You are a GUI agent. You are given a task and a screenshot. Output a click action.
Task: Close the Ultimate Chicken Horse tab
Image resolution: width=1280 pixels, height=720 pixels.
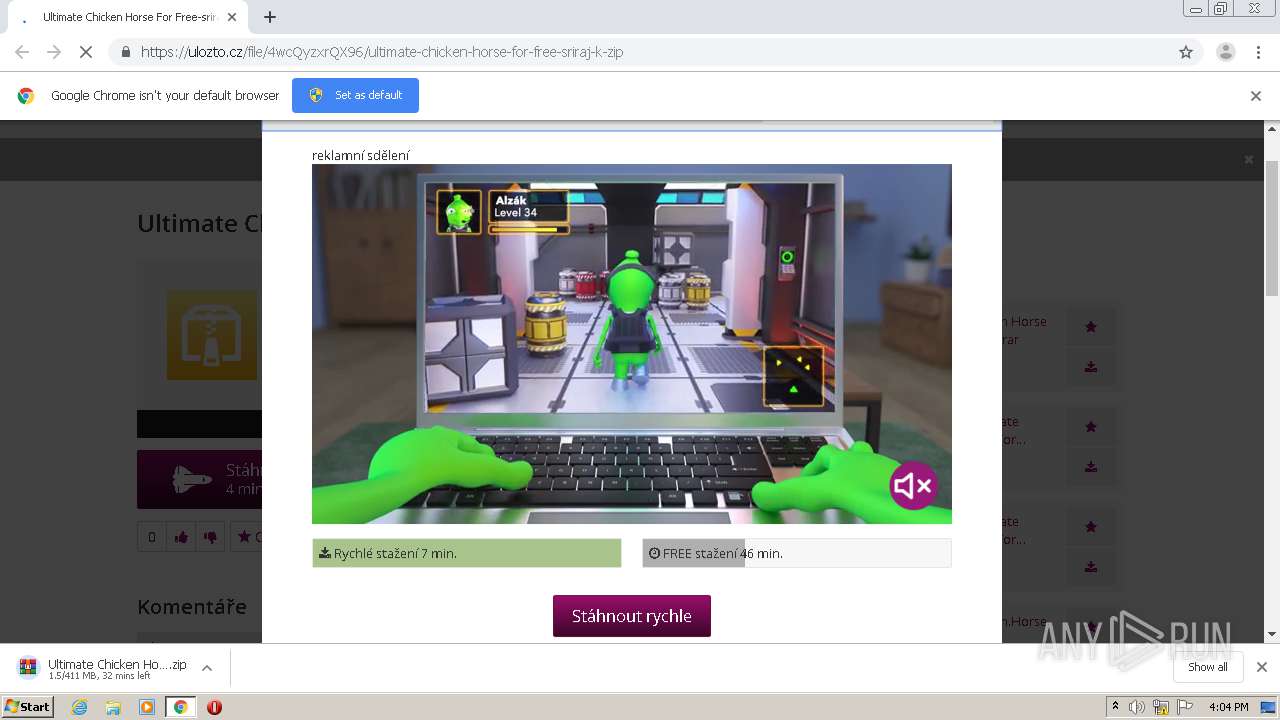232,17
